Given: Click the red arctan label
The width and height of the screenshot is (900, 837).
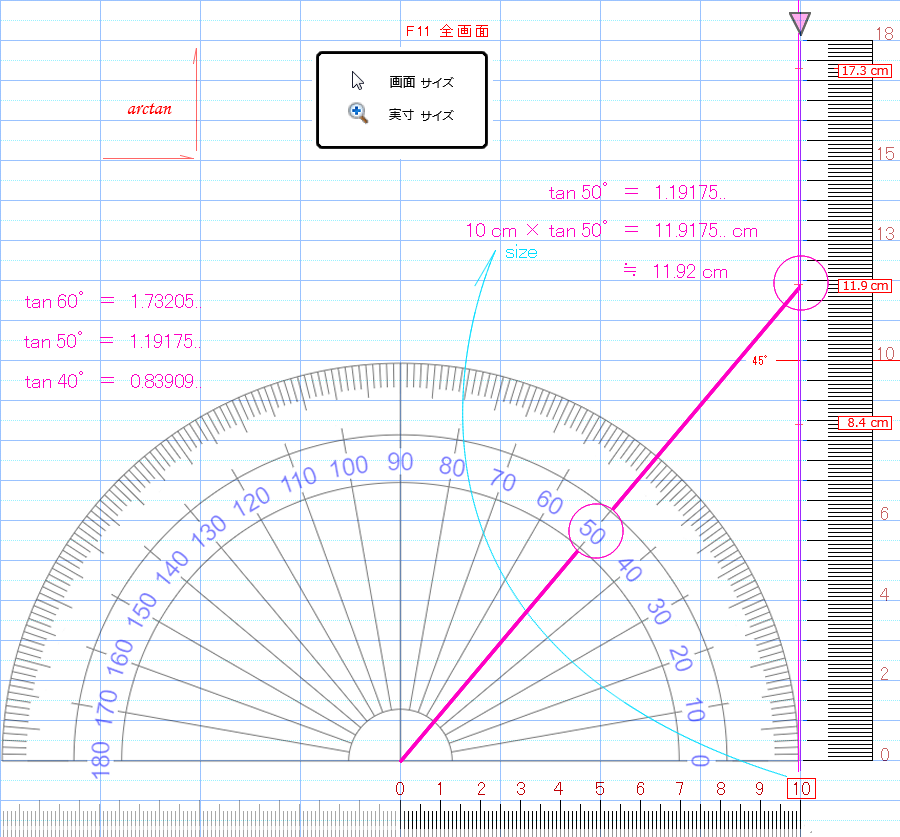Looking at the screenshot, I should click(x=149, y=108).
